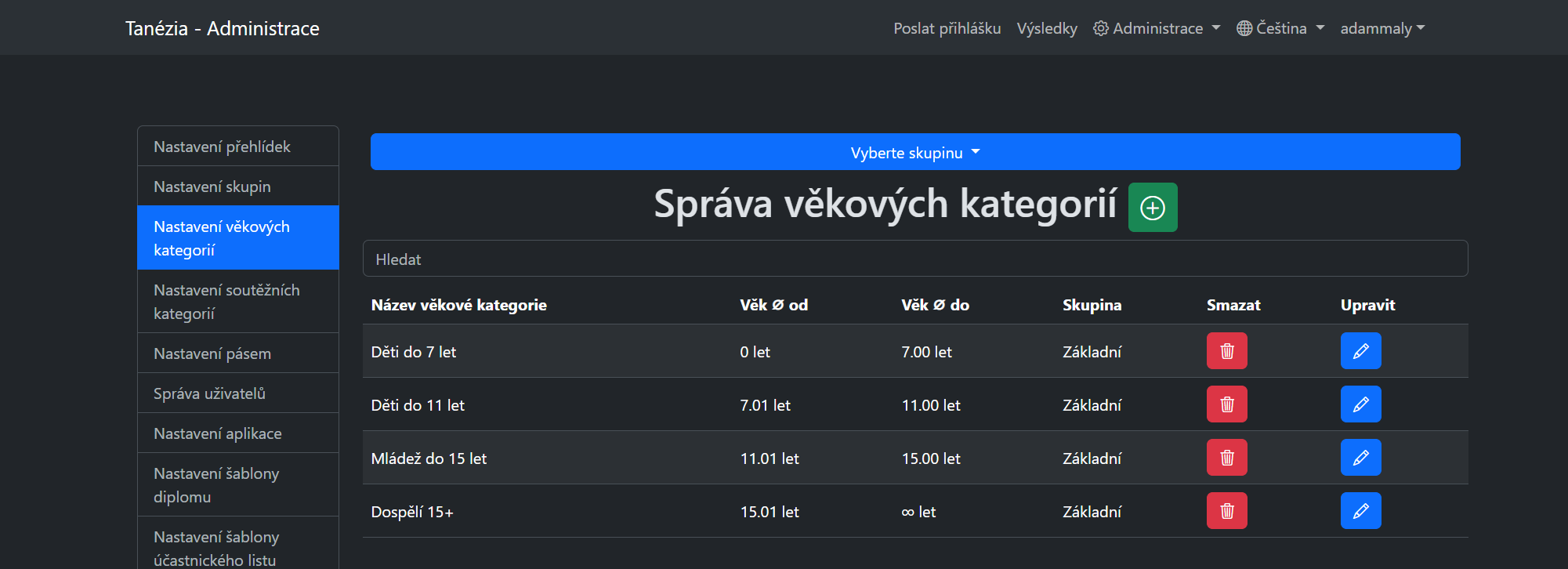Open the 'Výsledky' navigation link
1568x569 pixels.
[1046, 28]
